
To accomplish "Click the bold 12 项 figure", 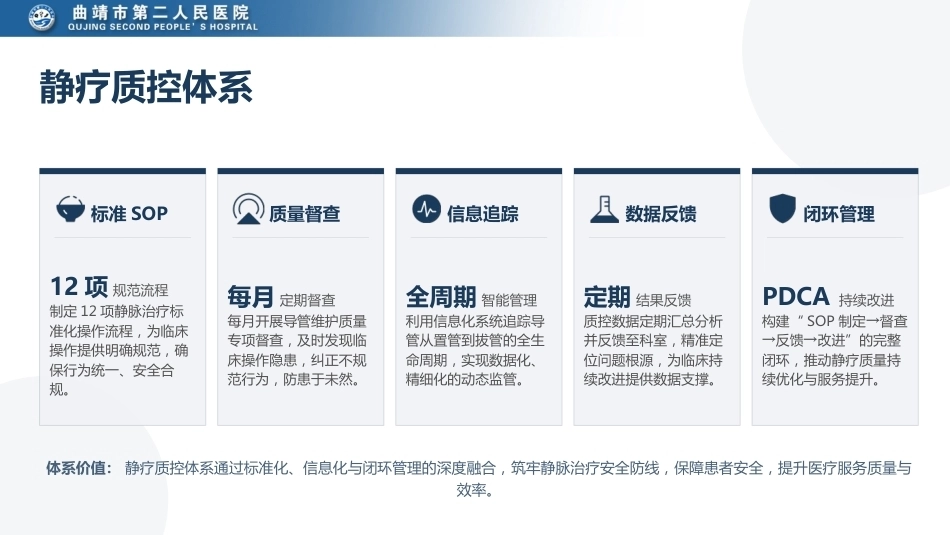I will (79, 287).
